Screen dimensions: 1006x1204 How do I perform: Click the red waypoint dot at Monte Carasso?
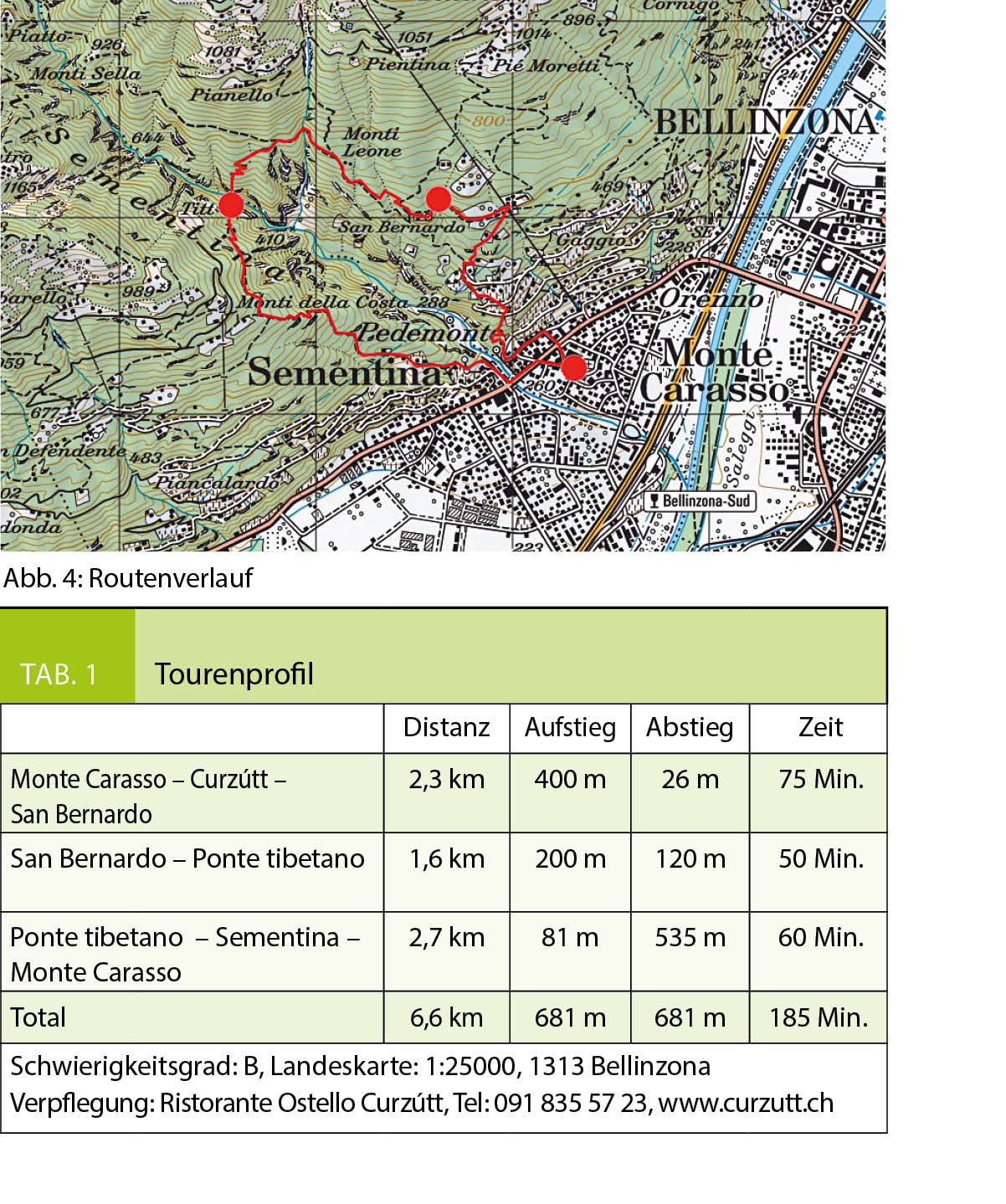point(573,367)
